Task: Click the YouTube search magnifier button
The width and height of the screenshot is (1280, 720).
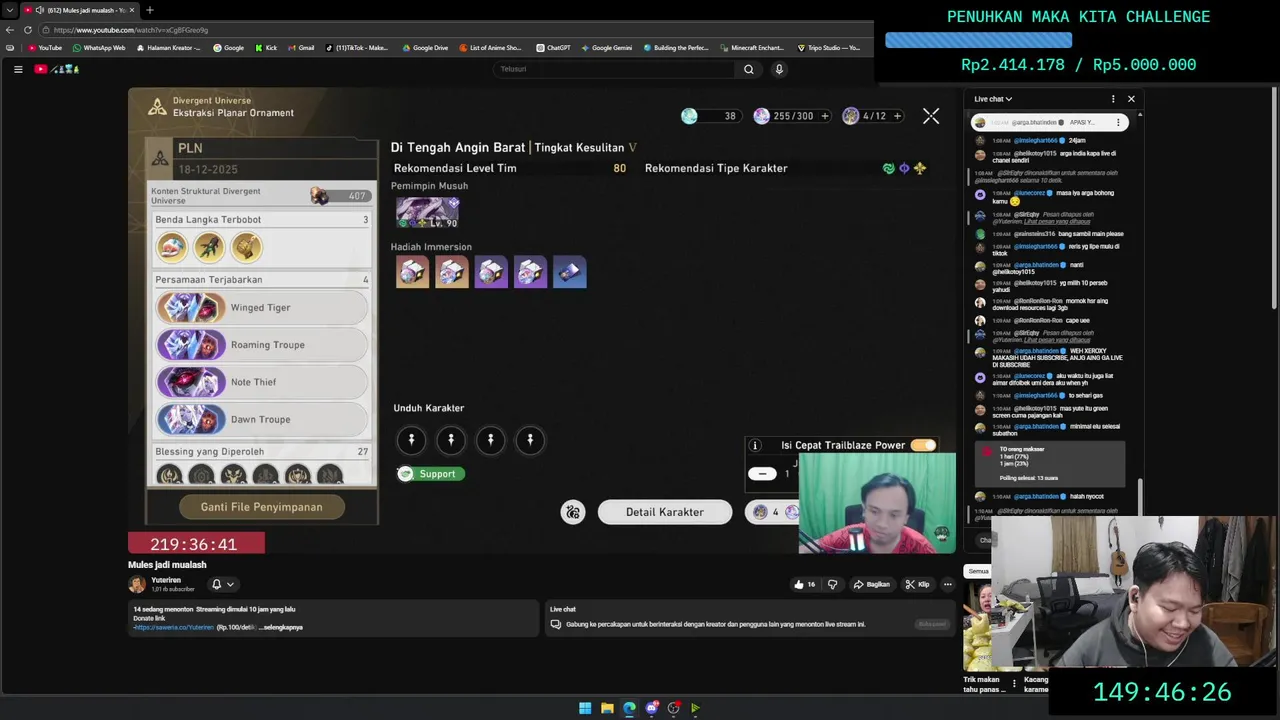Action: click(748, 69)
